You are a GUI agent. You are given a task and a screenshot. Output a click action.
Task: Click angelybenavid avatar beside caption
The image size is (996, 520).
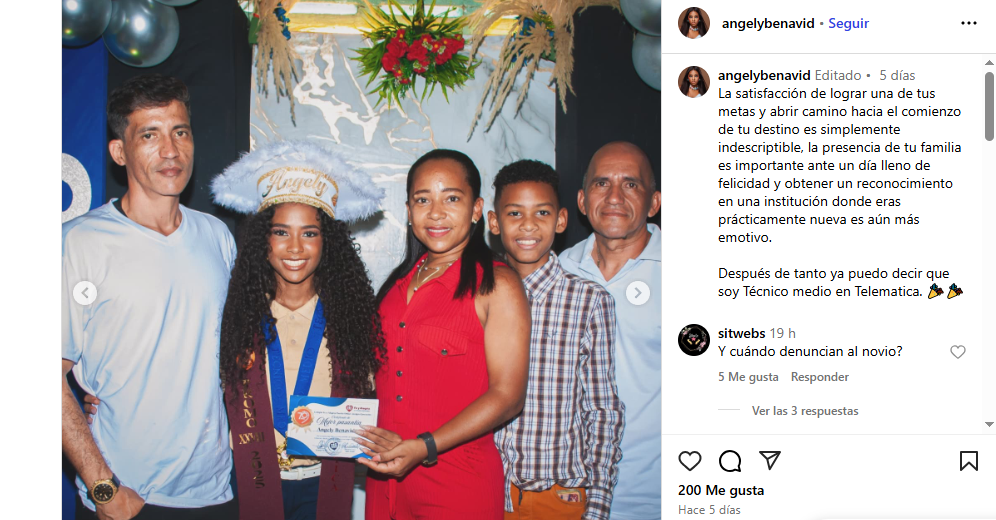(x=694, y=82)
